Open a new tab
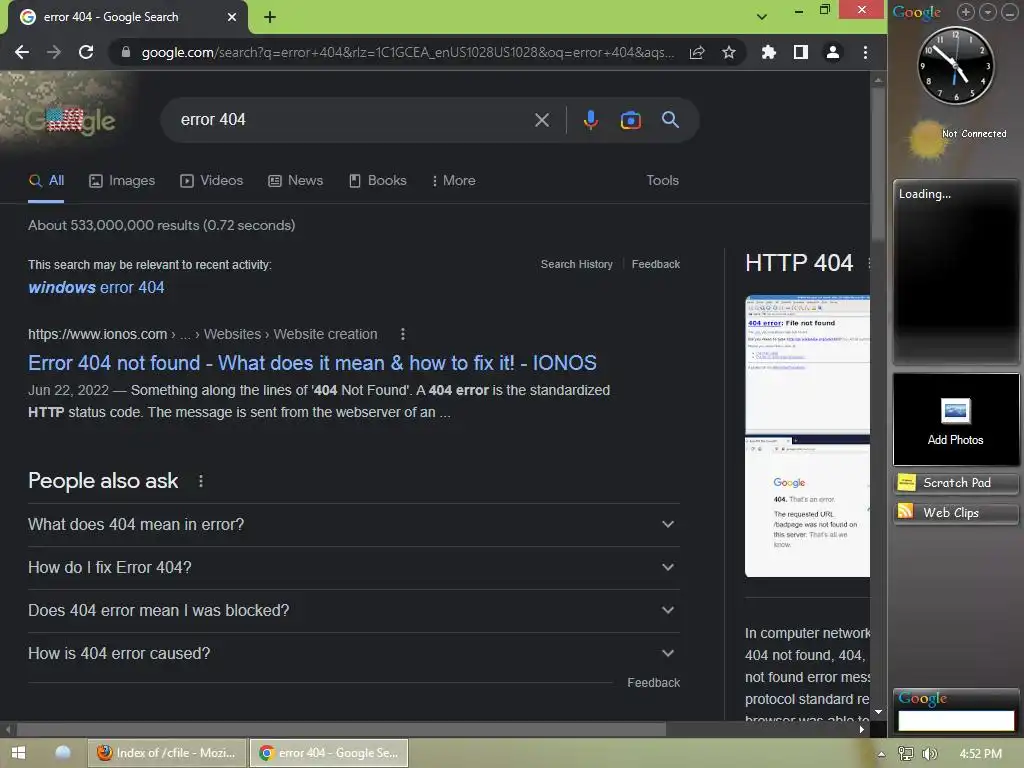Screen dimensions: 1024x768 pyautogui.click(x=270, y=17)
